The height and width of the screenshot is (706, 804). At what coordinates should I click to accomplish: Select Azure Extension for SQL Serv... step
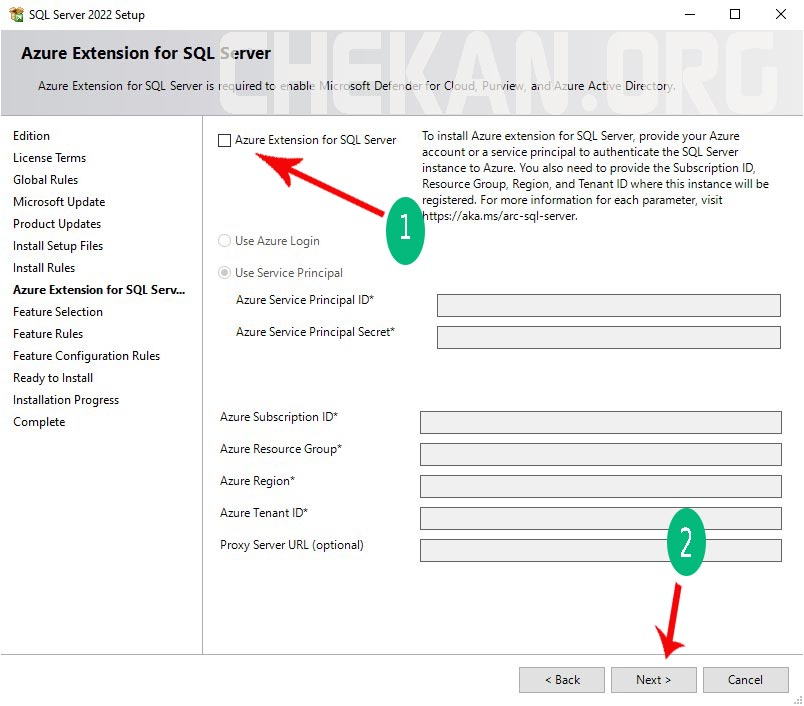99,290
